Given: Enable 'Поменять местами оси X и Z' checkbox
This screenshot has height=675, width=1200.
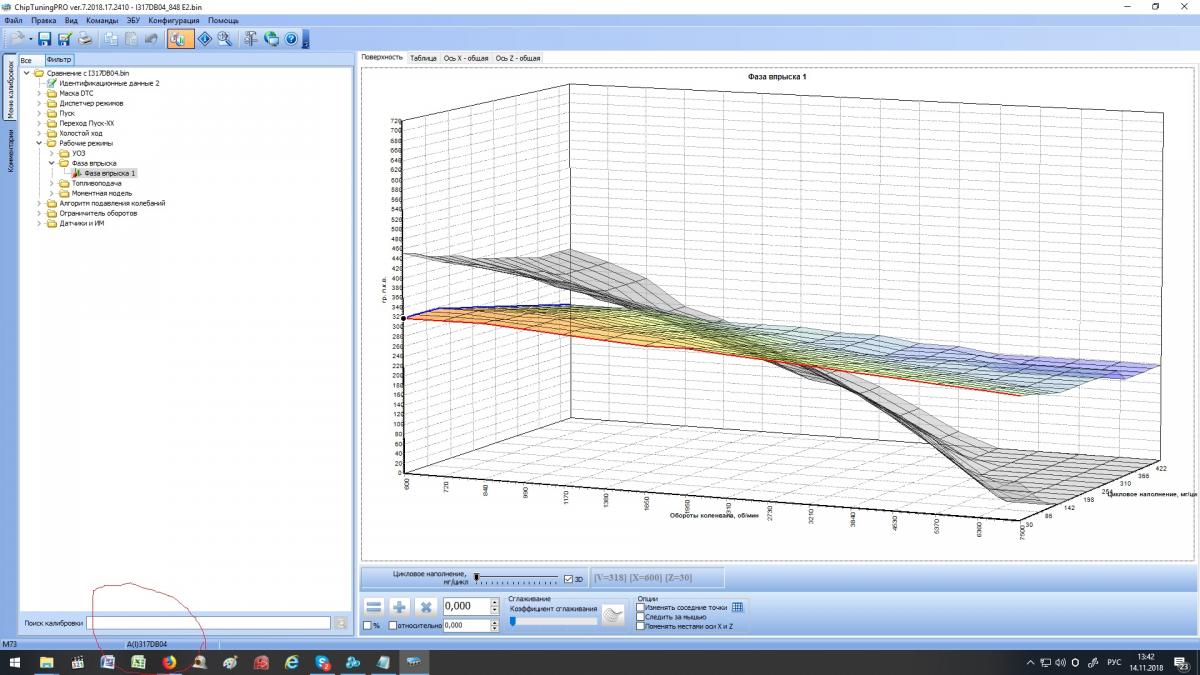Looking at the screenshot, I should click(640, 627).
